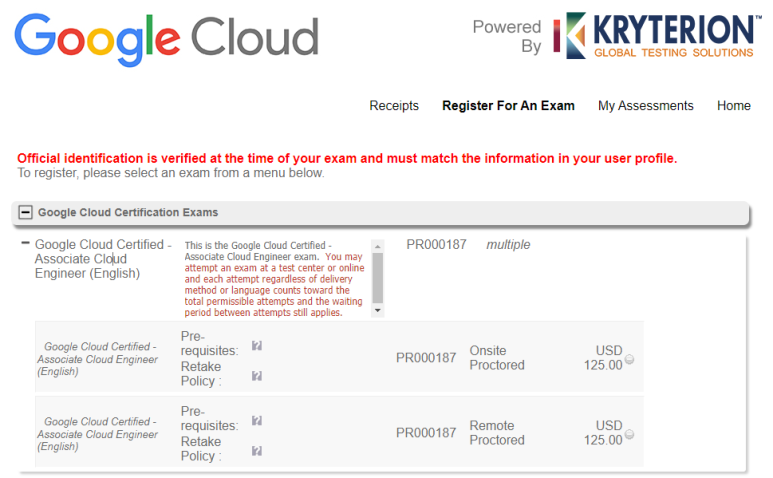Click the italic 'multiple' delivery label
This screenshot has width=773, height=478.
click(x=508, y=244)
